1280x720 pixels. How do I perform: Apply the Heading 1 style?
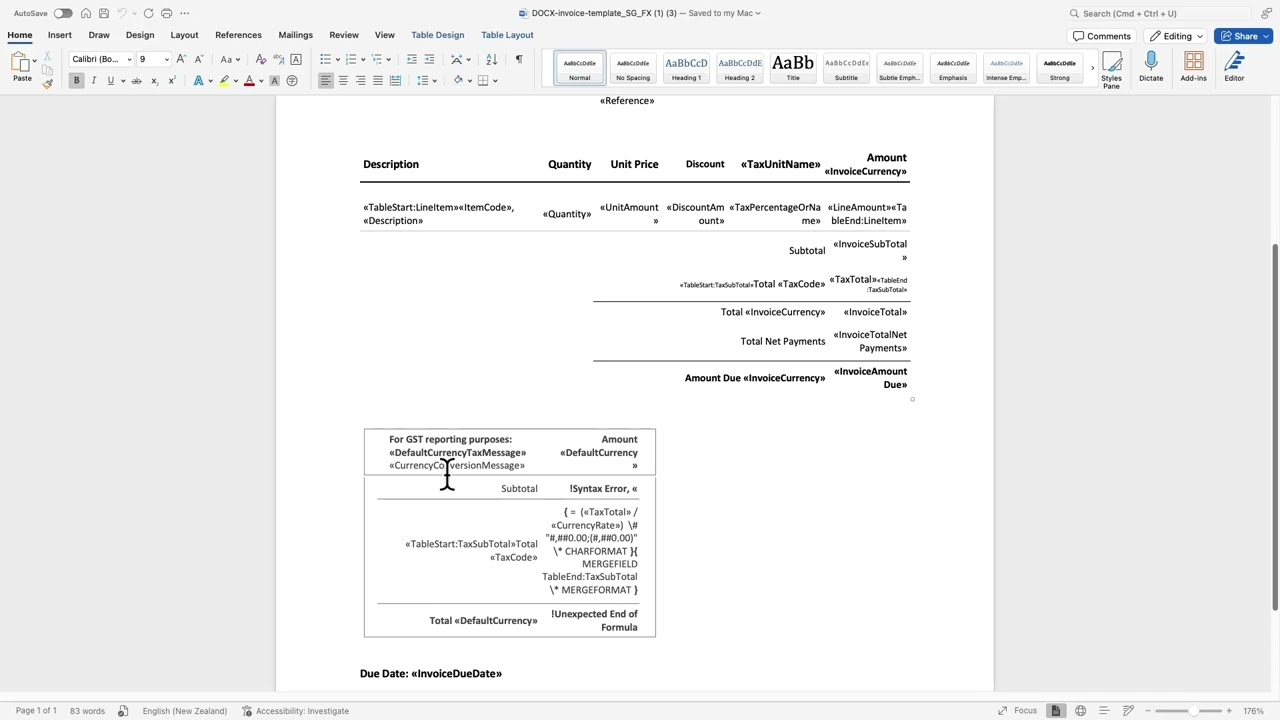(x=686, y=67)
